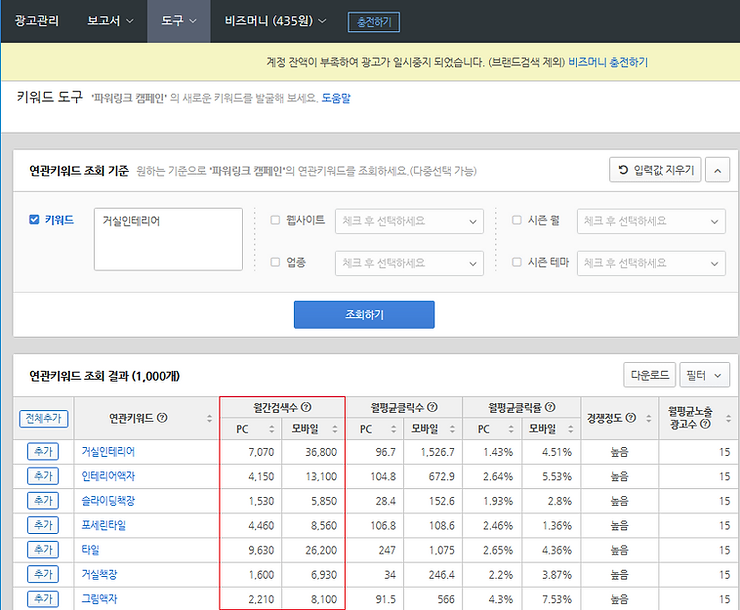Viewport: 740px width, 610px height.
Task: Open help icon next to 월평균노출 광고수
Action: (x=705, y=424)
